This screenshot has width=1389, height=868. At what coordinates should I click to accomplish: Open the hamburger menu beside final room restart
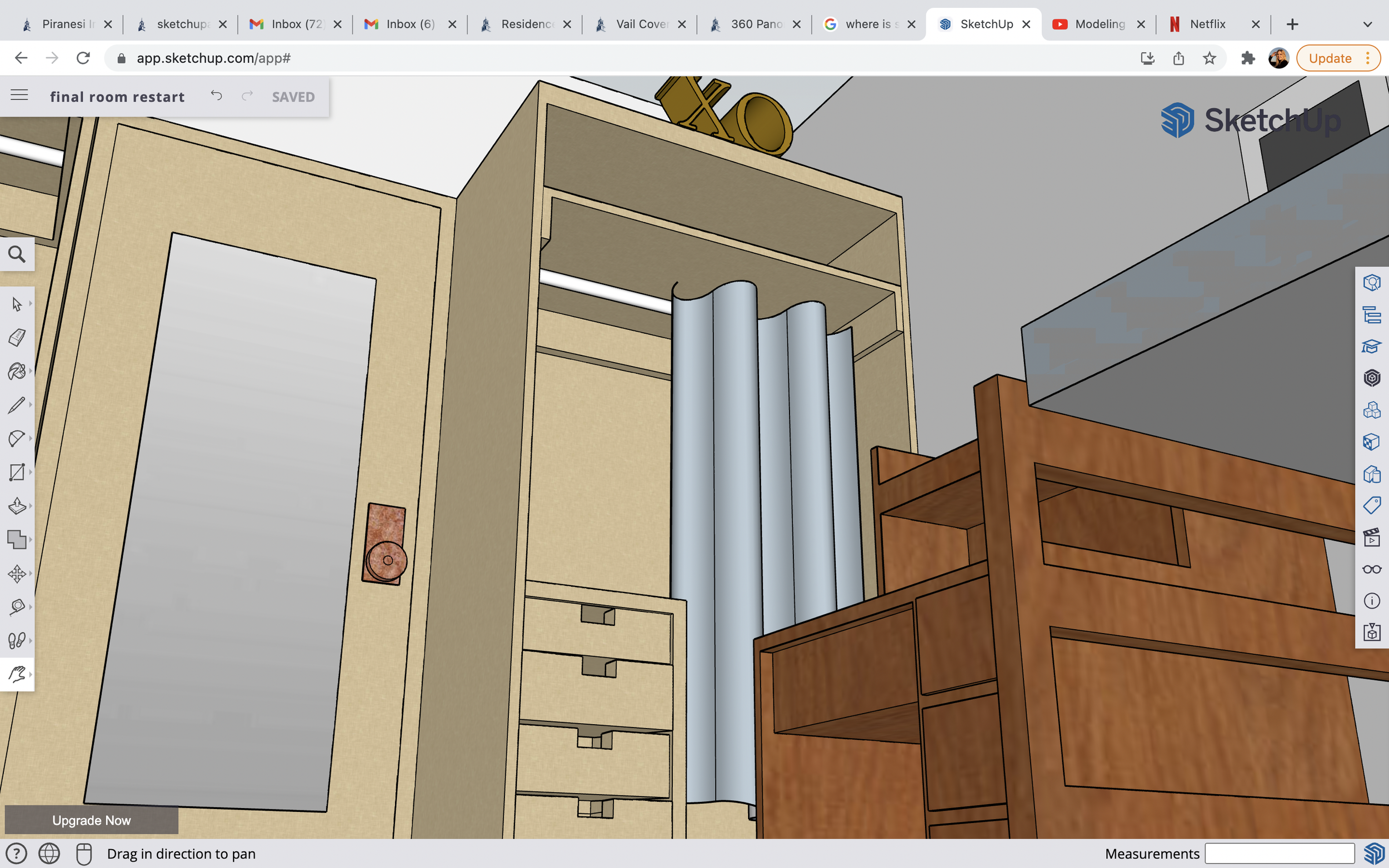coord(19,96)
